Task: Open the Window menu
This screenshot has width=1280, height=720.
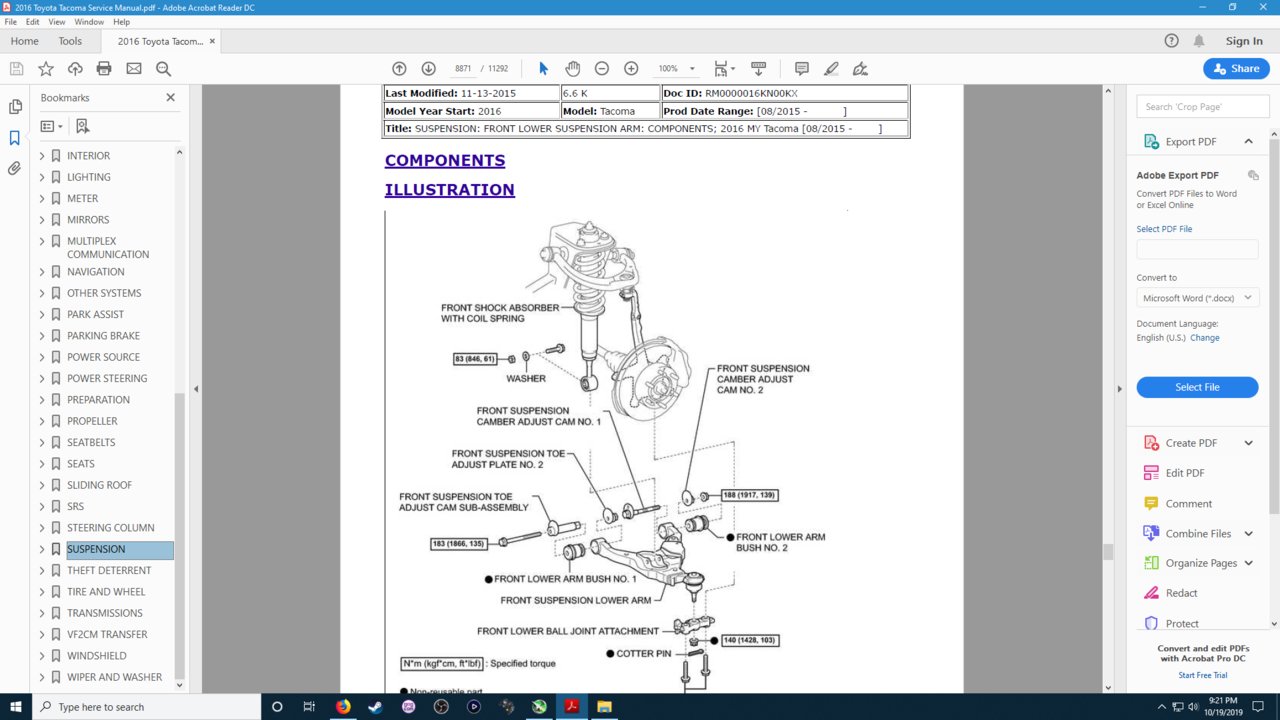Action: tap(89, 21)
